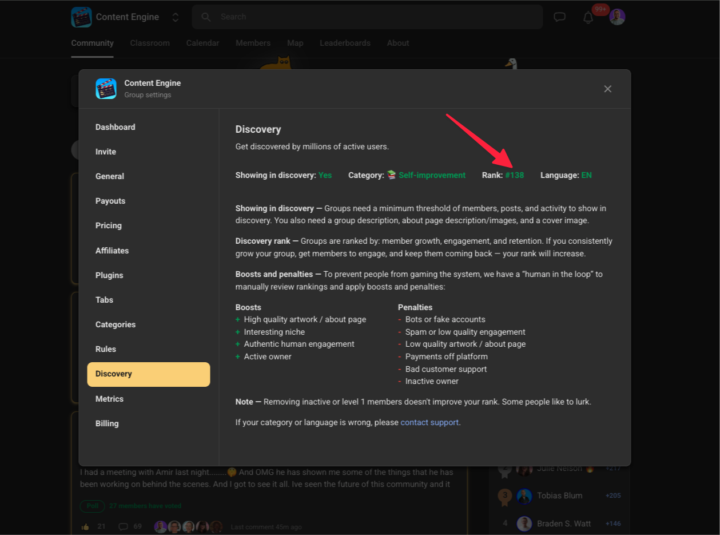This screenshot has height=535, width=720.
Task: Open the notifications bell
Action: [588, 17]
